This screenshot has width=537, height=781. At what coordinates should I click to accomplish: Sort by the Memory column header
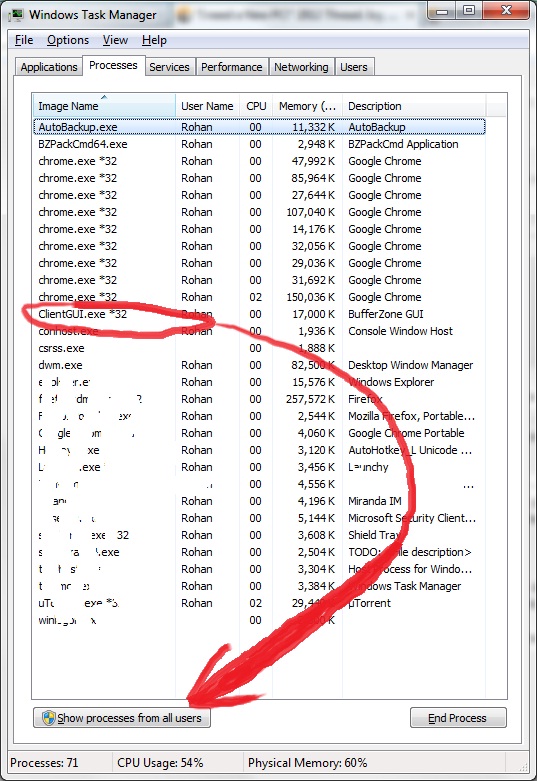(307, 106)
